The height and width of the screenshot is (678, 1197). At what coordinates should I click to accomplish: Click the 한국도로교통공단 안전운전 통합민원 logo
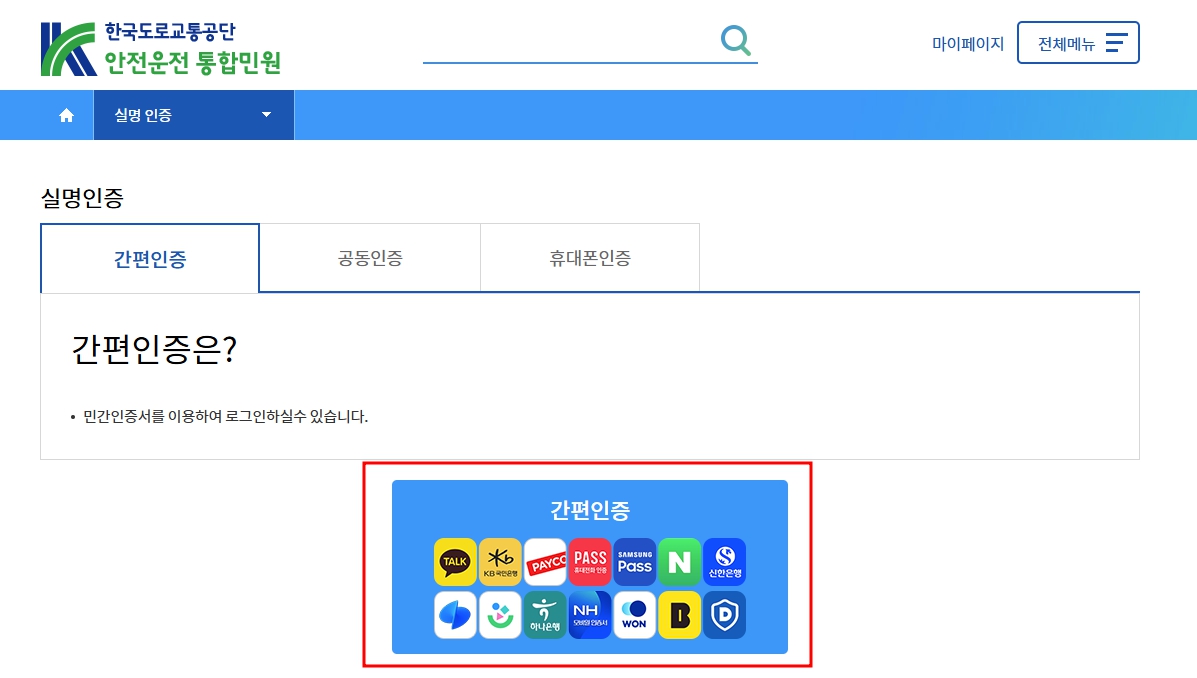pyautogui.click(x=161, y=49)
